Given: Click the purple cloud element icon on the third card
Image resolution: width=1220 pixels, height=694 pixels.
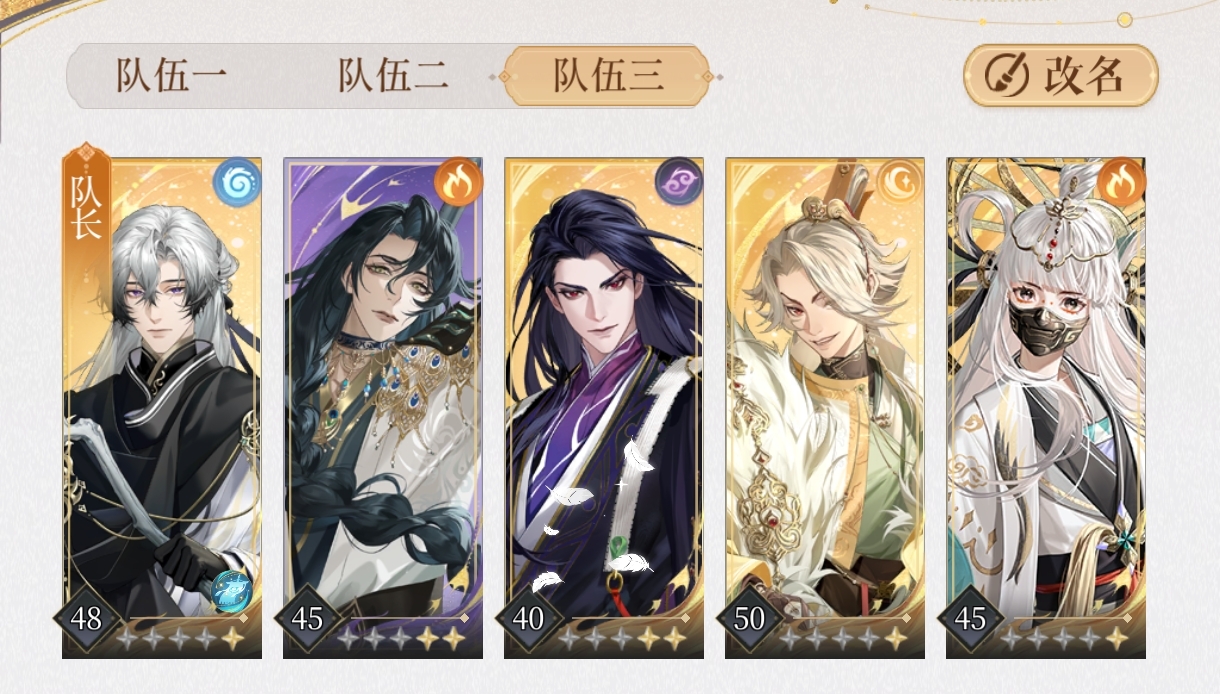Looking at the screenshot, I should point(679,182).
